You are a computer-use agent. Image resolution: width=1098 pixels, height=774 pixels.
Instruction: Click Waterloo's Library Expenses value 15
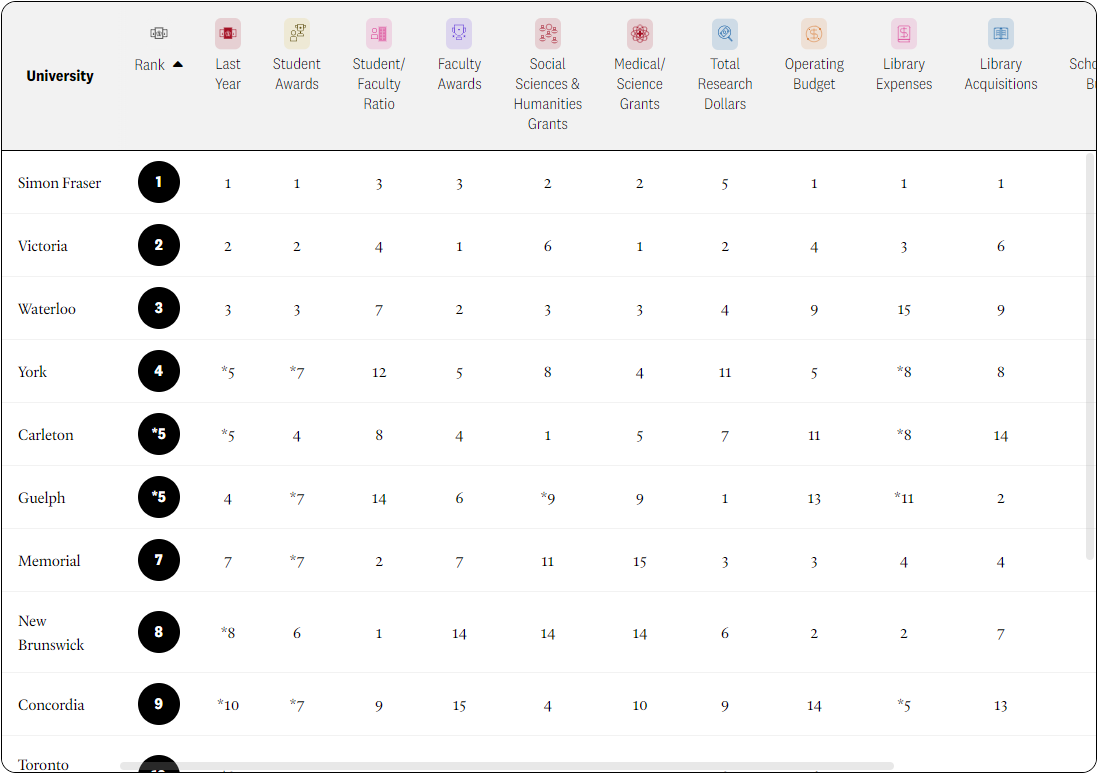pyautogui.click(x=904, y=310)
